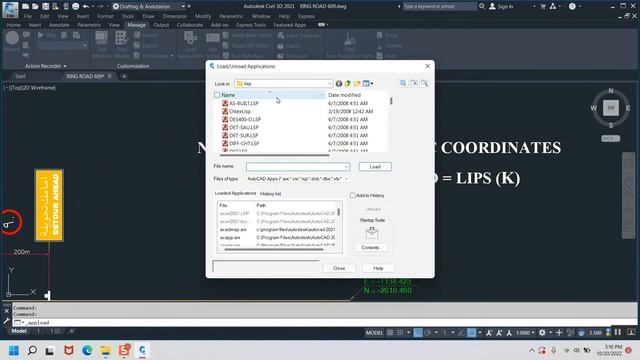Tick the select-all checkbox beside Name header
The image size is (640, 360).
(217, 95)
